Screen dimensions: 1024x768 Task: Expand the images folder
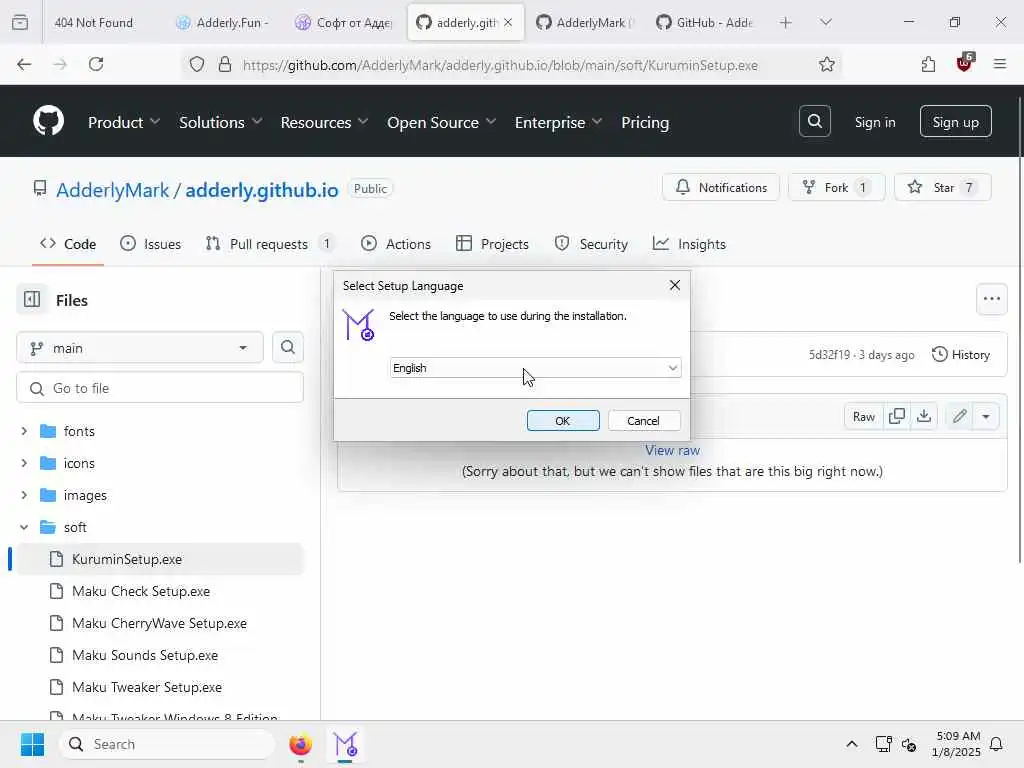[x=24, y=495]
